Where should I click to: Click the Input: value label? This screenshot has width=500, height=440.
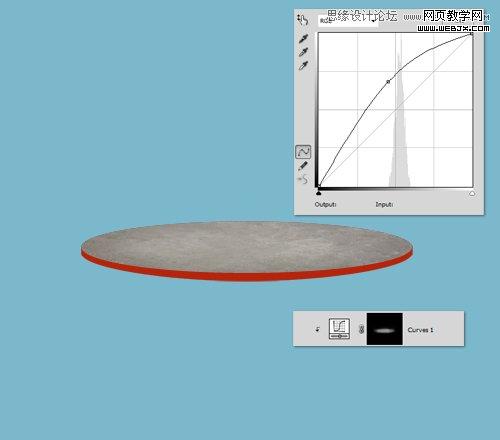pos(384,204)
